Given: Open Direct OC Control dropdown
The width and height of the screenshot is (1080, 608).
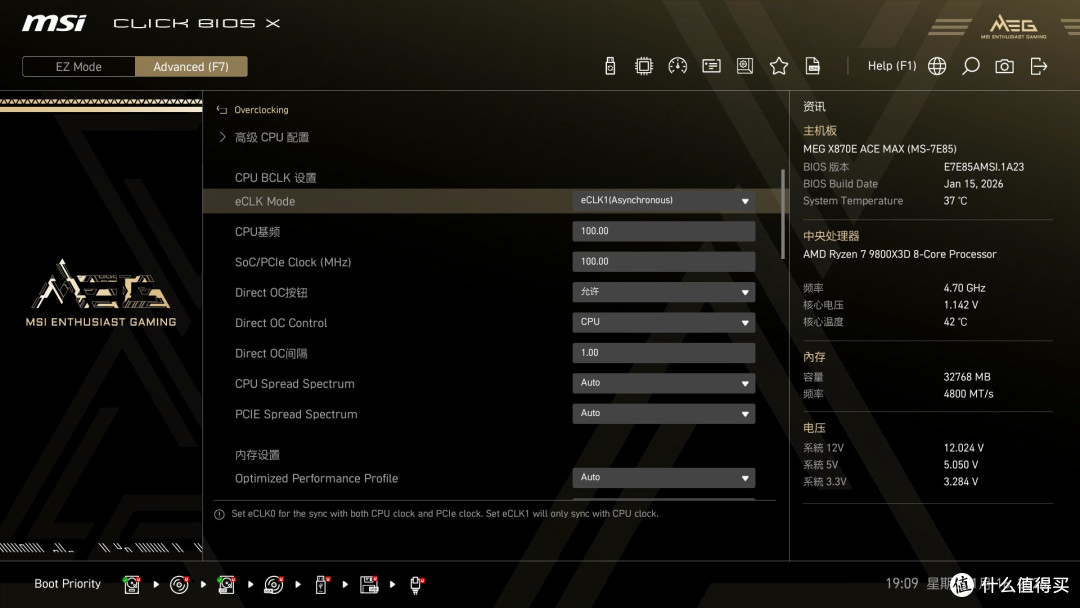Looking at the screenshot, I should pos(663,322).
